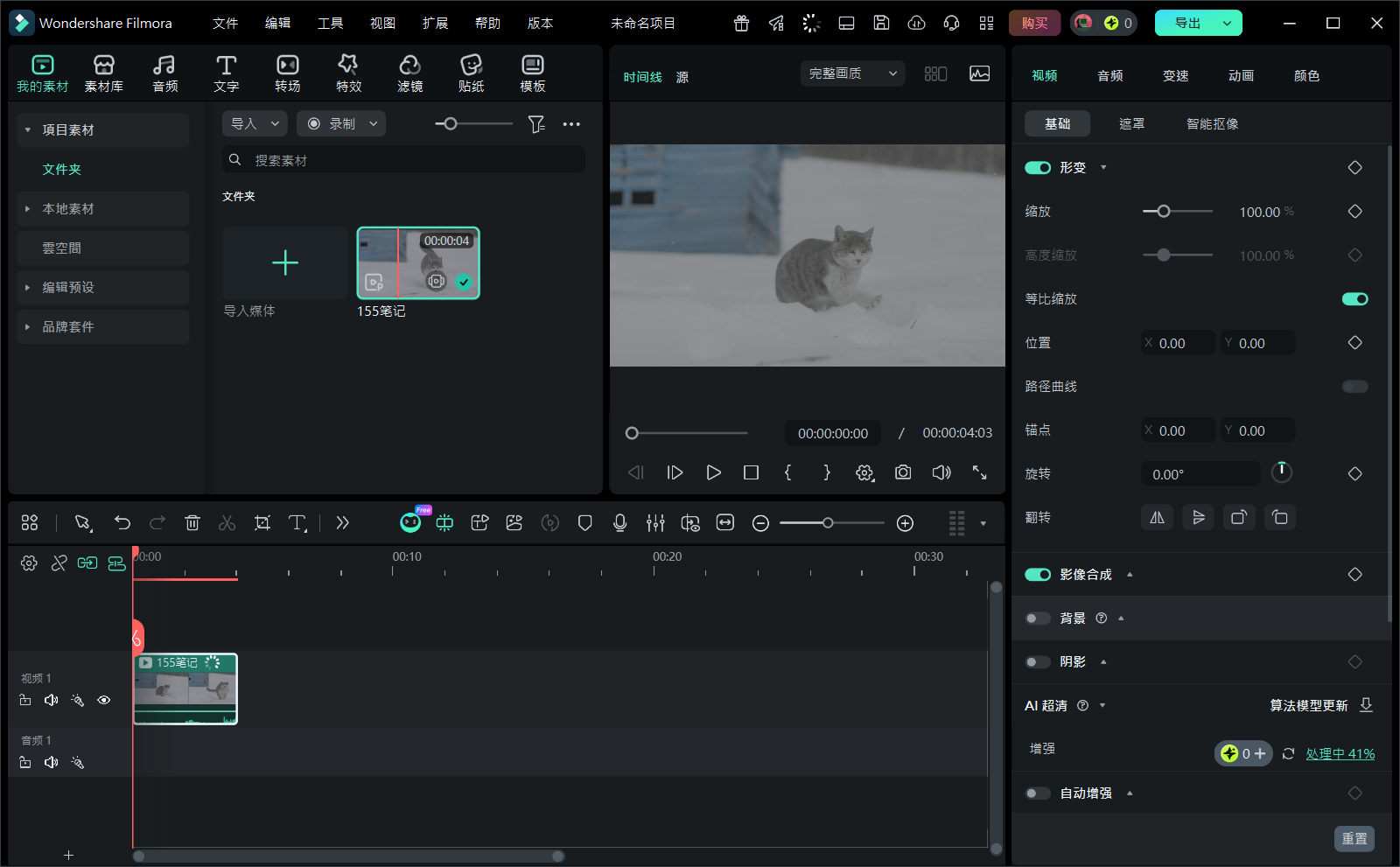
Task: Enable the 阴影 shadow toggle
Action: click(1038, 662)
